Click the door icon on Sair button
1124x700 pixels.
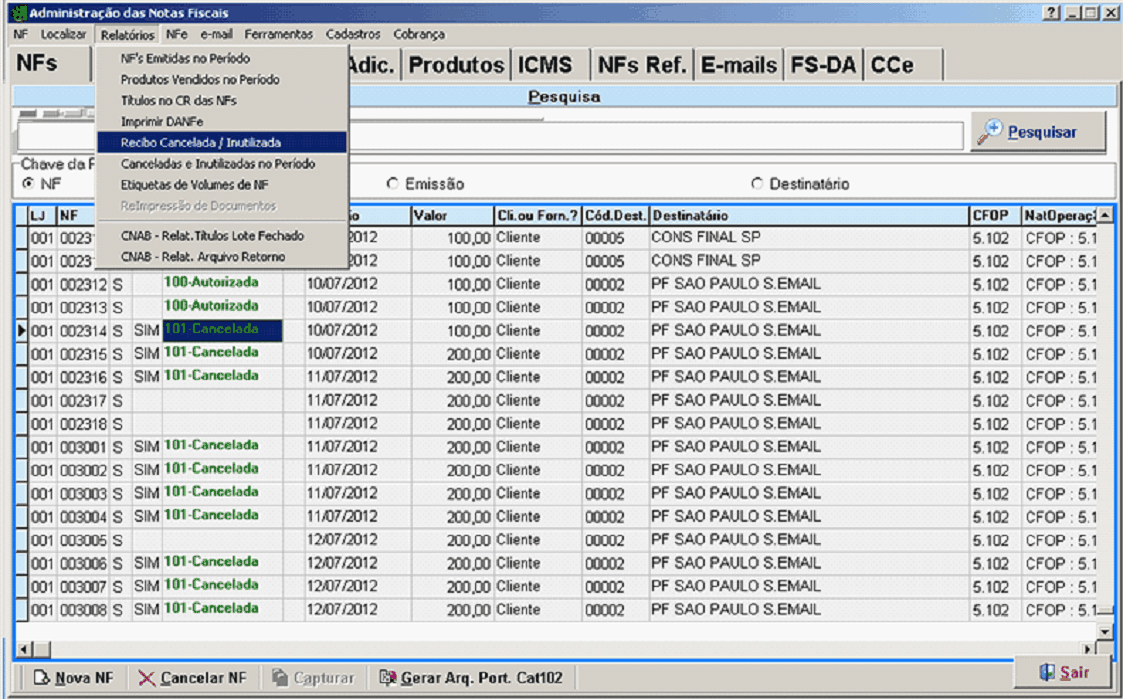coord(1047,672)
